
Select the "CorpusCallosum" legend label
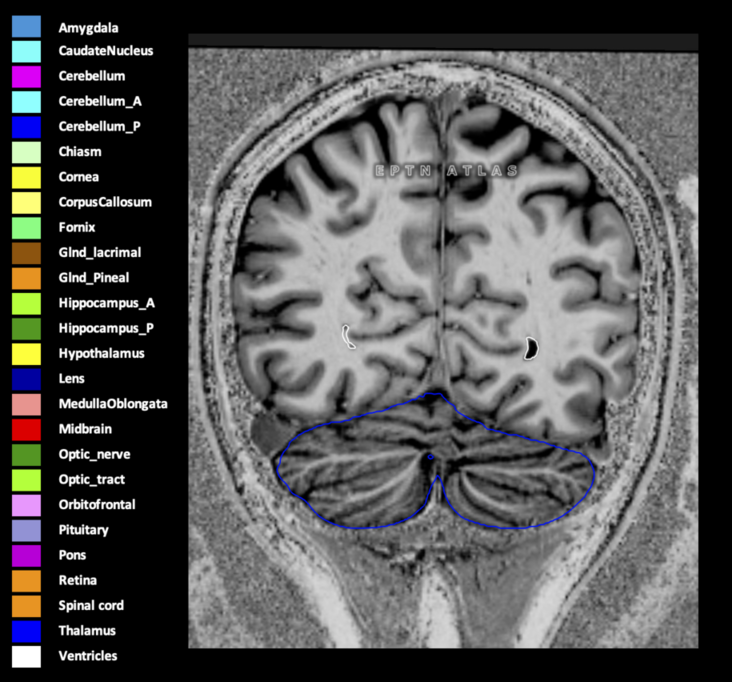[105, 202]
